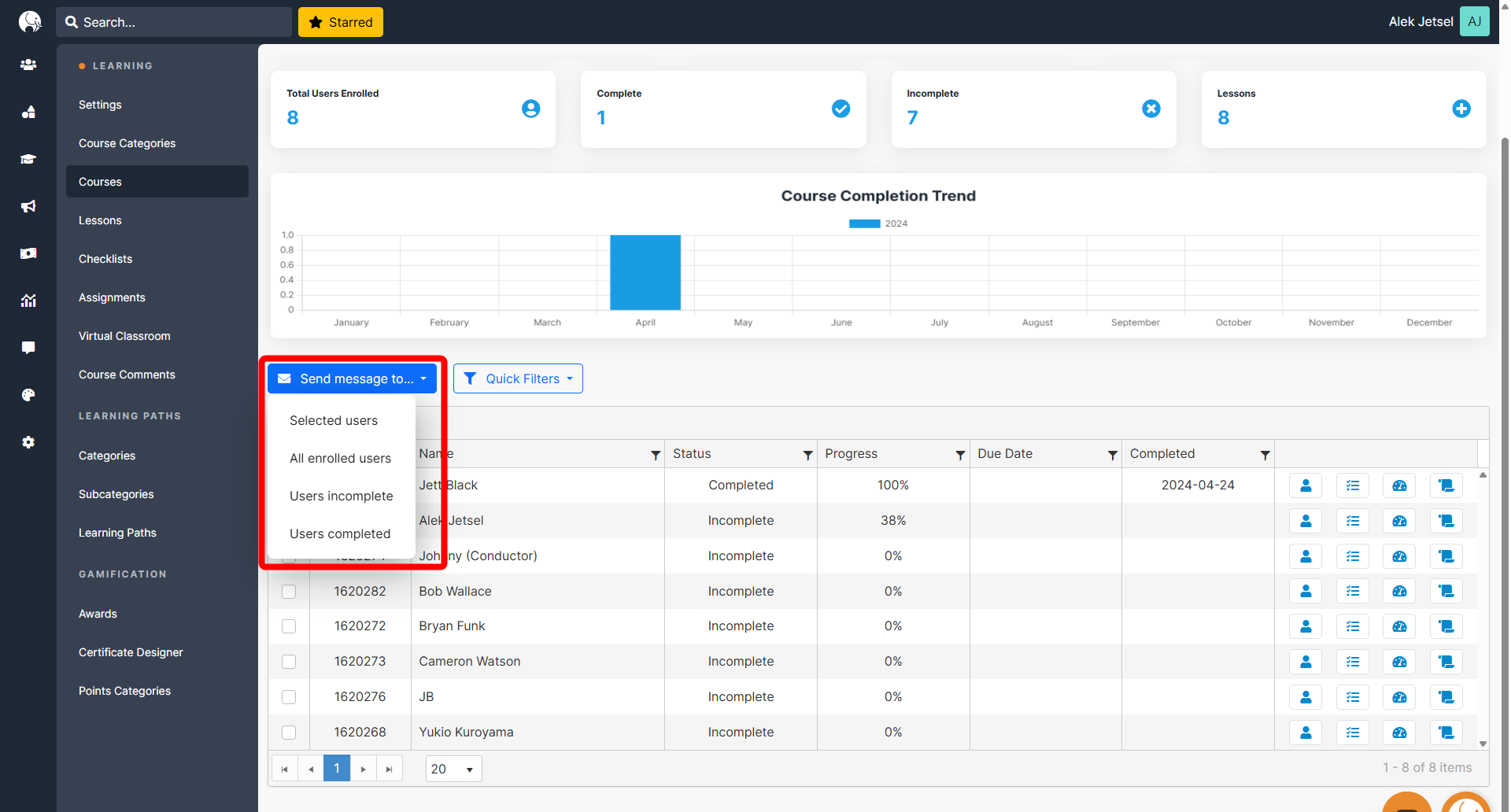Screen dimensions: 1511x812
Task: Open the gear settings sidebar icon
Action: coord(28,442)
